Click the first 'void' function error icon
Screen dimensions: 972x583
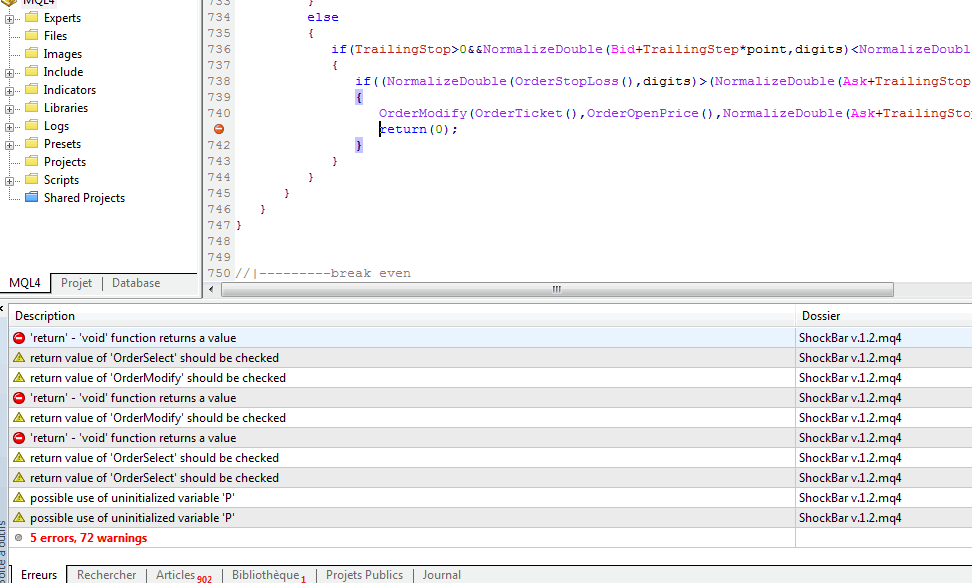(x=19, y=338)
